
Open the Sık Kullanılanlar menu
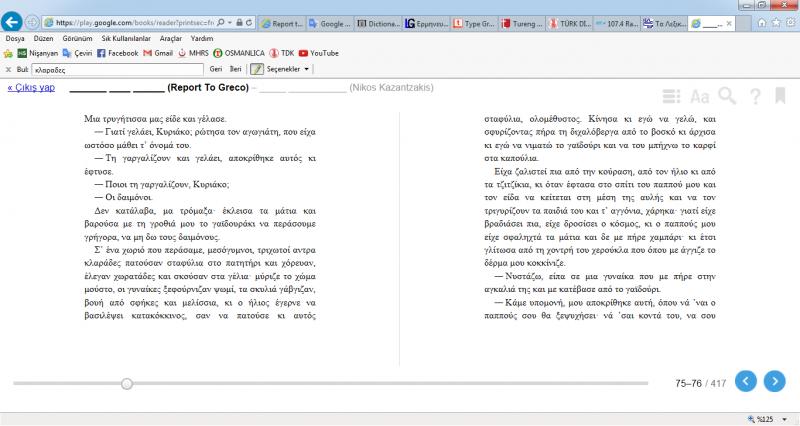point(126,38)
